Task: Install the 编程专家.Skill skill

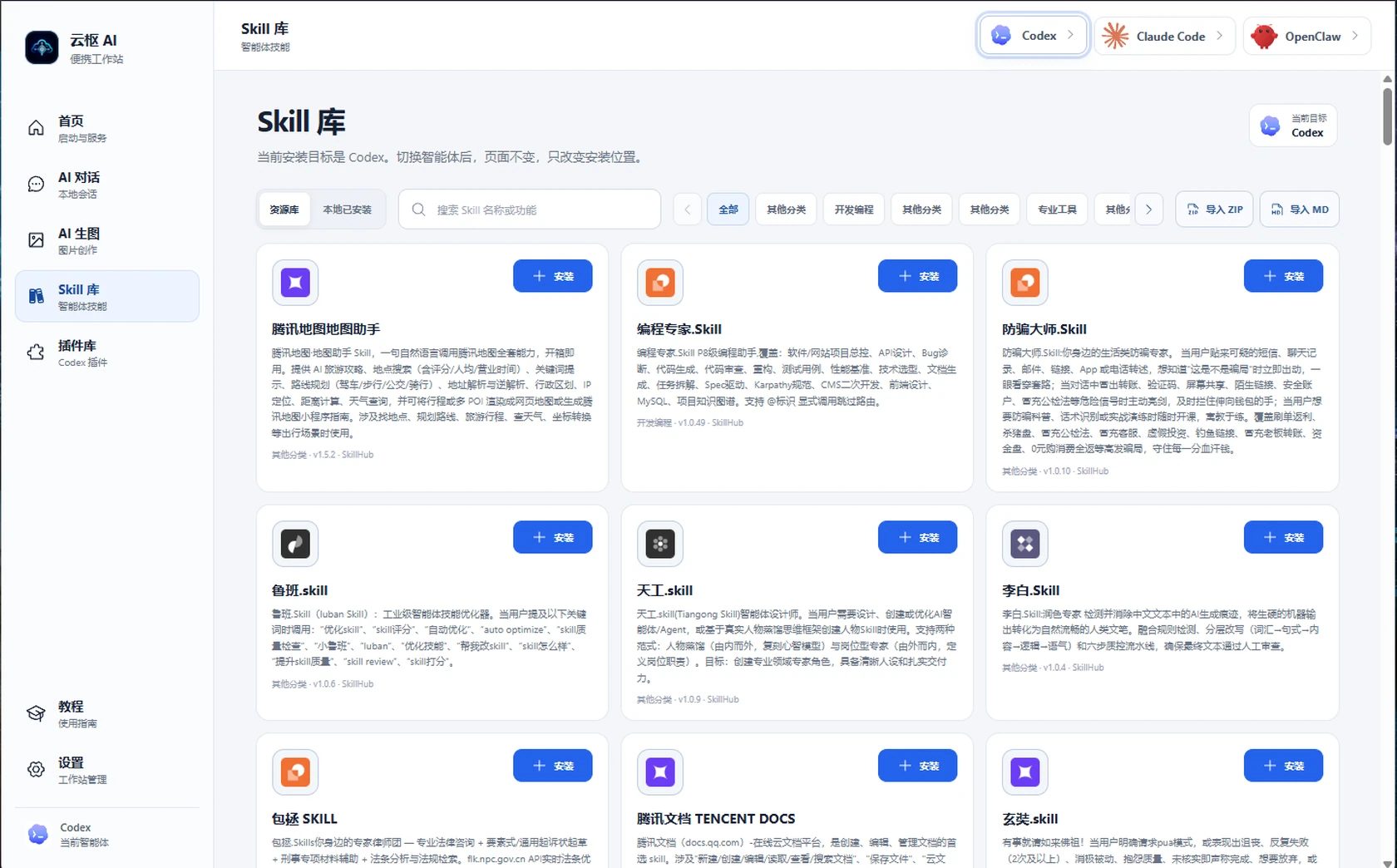Action: tap(918, 276)
